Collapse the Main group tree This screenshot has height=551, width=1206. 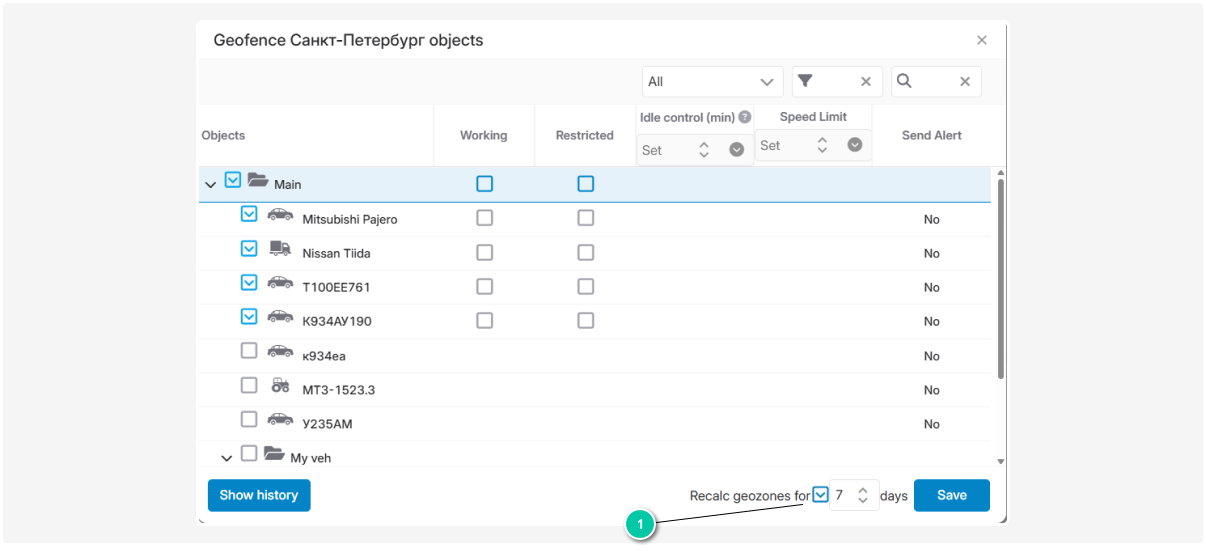(x=210, y=185)
